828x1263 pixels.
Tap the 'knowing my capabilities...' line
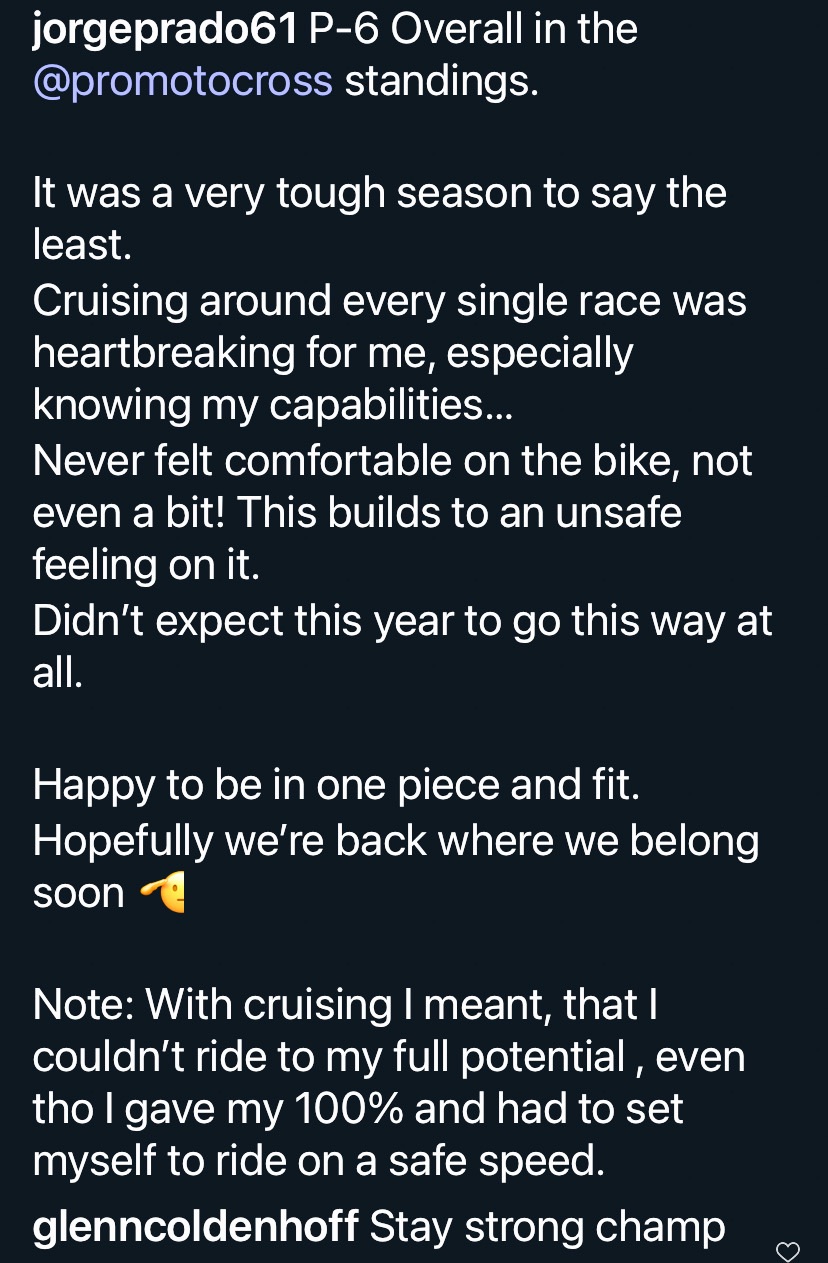(272, 404)
